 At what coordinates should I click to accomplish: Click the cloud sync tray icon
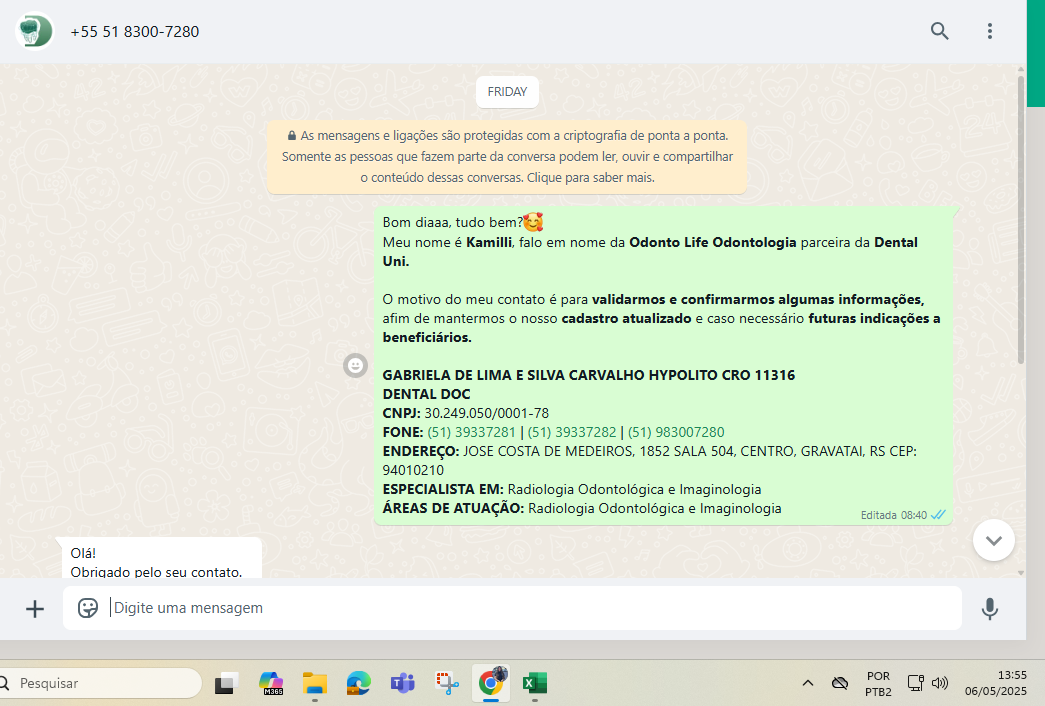840,683
